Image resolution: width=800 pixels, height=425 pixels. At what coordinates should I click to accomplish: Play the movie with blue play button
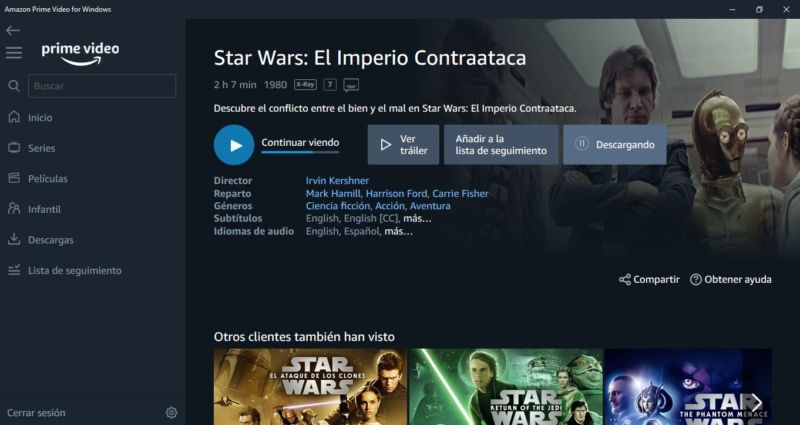pos(234,145)
